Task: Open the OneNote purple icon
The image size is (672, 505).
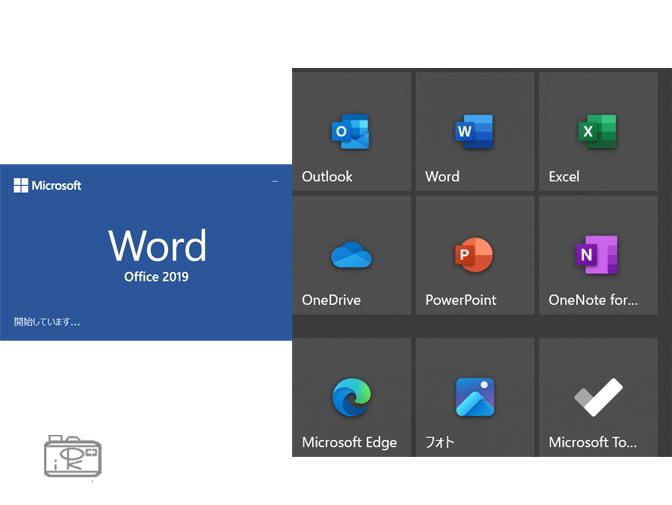Action: pyautogui.click(x=597, y=255)
